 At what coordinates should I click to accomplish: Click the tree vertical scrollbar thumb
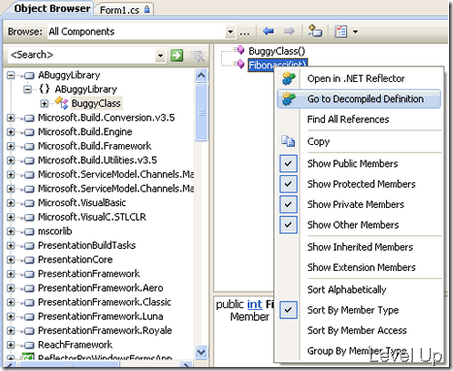[x=201, y=112]
